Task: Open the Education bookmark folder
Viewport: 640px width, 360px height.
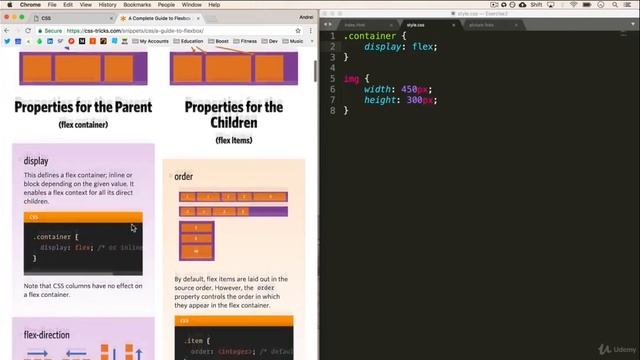Action: [188, 41]
